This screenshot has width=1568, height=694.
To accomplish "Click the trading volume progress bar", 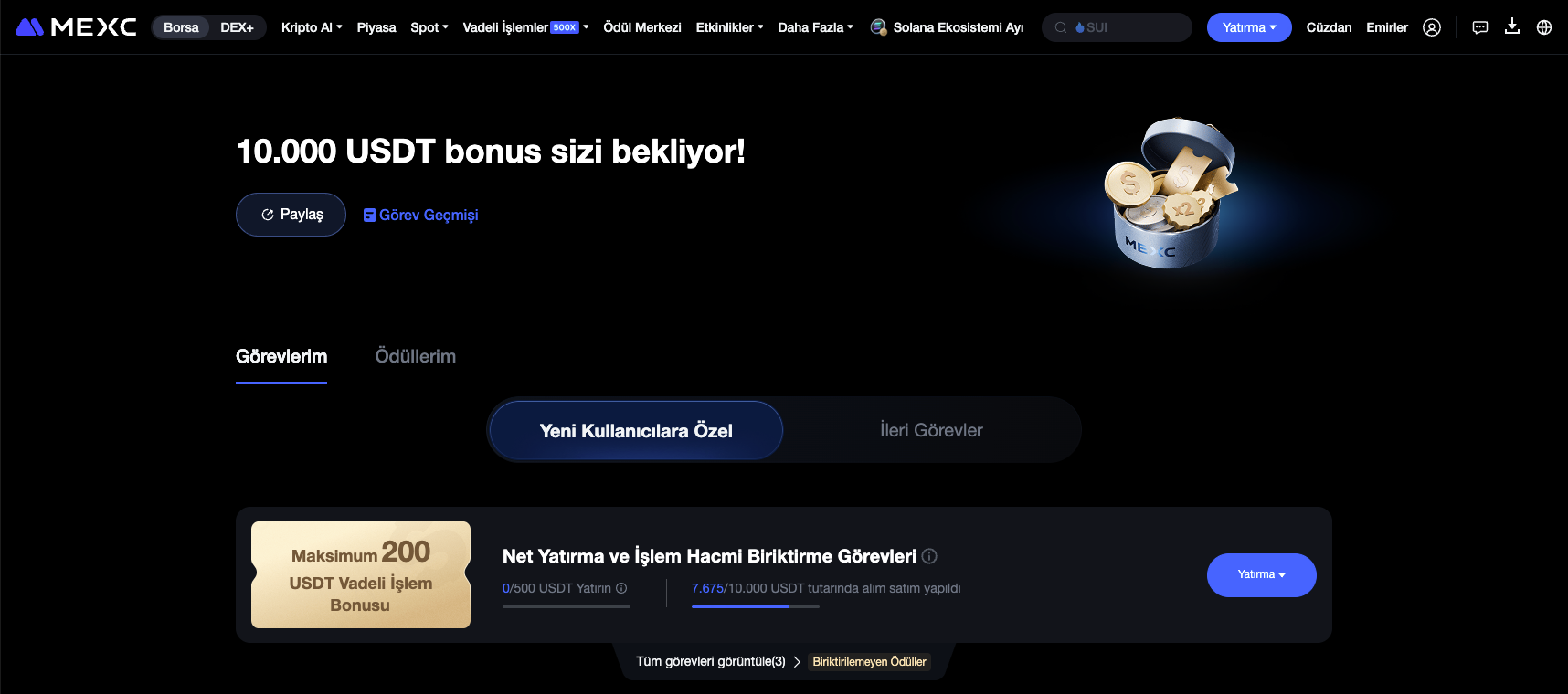I will [756, 606].
